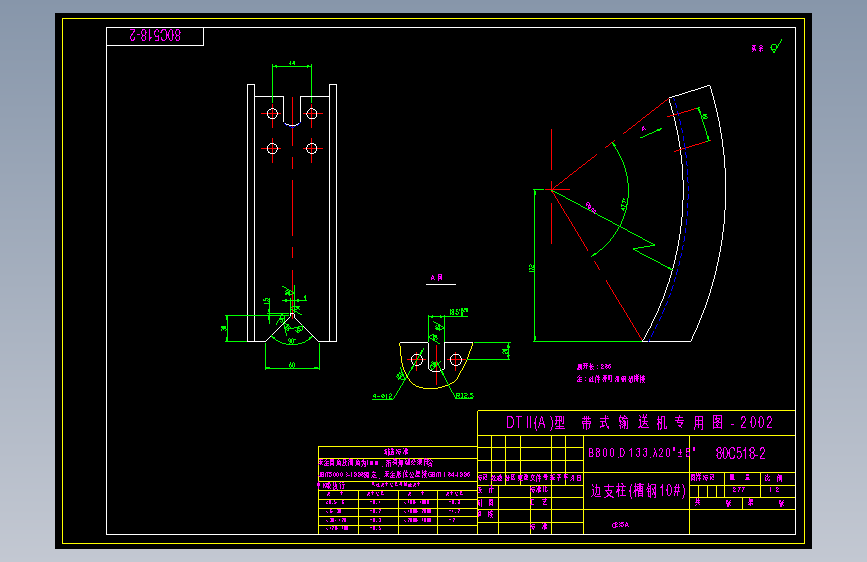Click the "A向" view label
Screen dimensions: 867x562
click(x=437, y=278)
